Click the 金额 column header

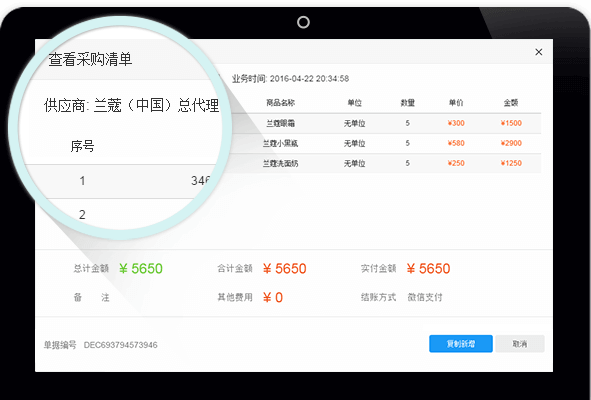[x=511, y=103]
